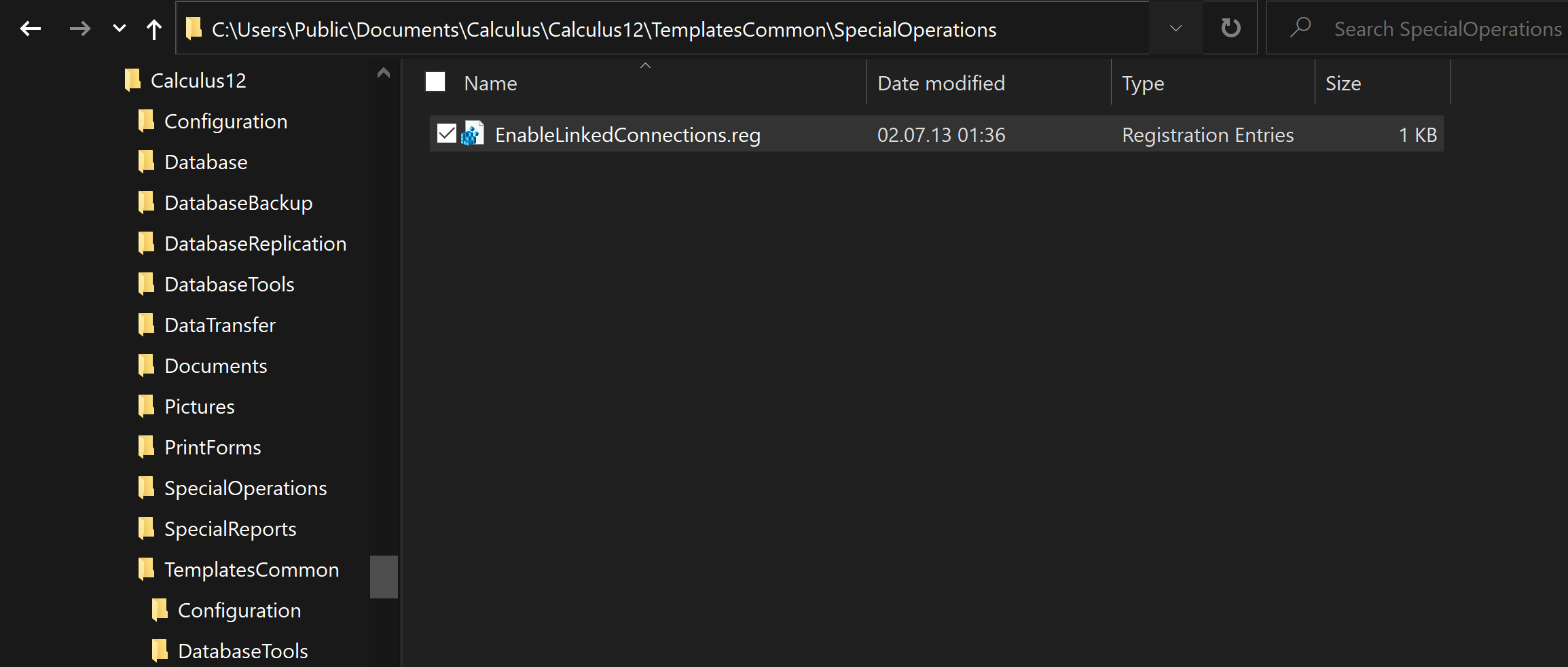Refresh the current folder view

(x=1230, y=29)
